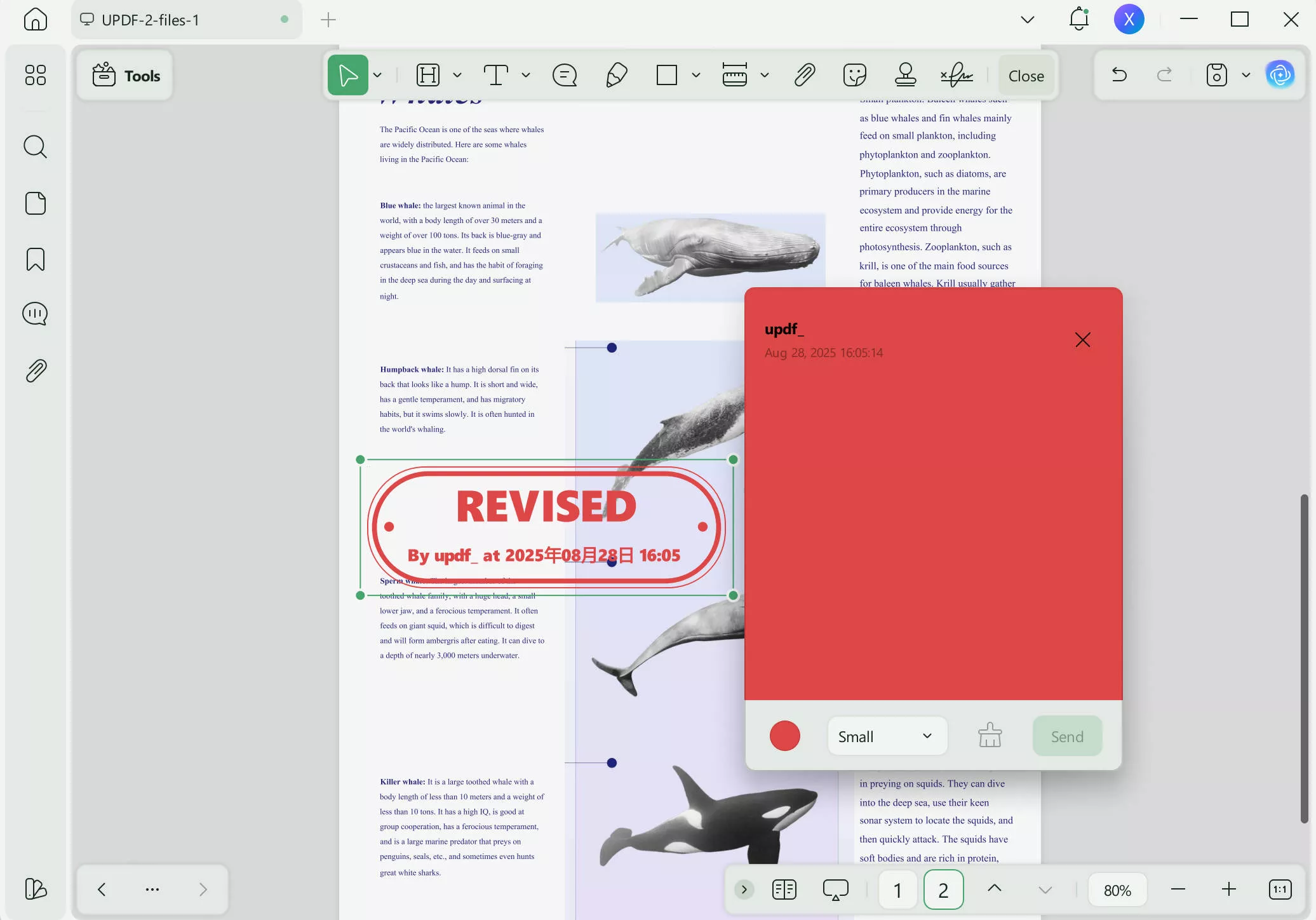Screen dimensions: 1316x920
Task: Close the red note popup
Action: click(1082, 340)
